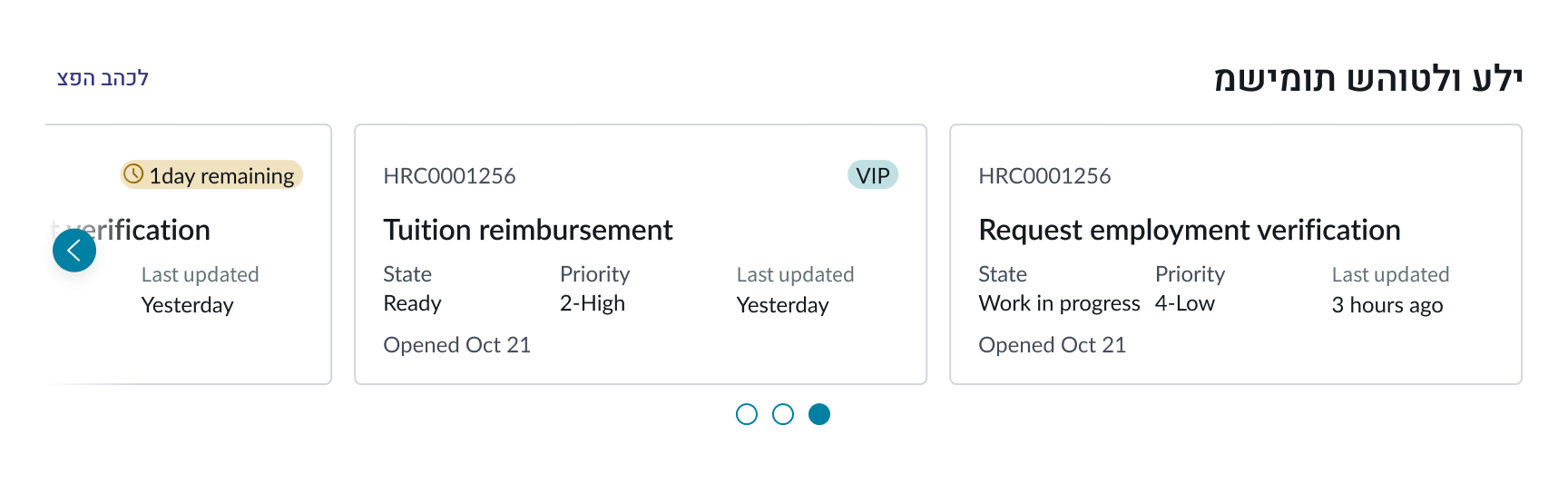Image resolution: width=1568 pixels, height=484 pixels.
Task: Click the VIP badge on tuition card
Action: [x=872, y=175]
